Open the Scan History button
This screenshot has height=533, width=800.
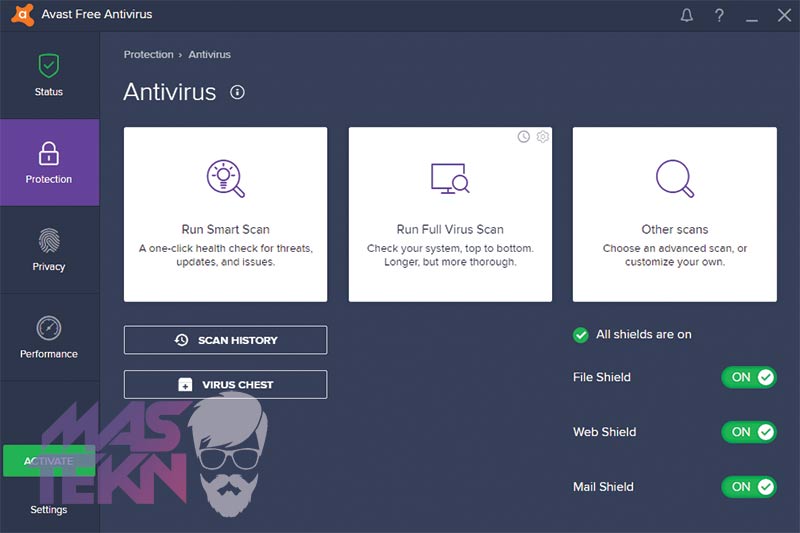coord(226,340)
